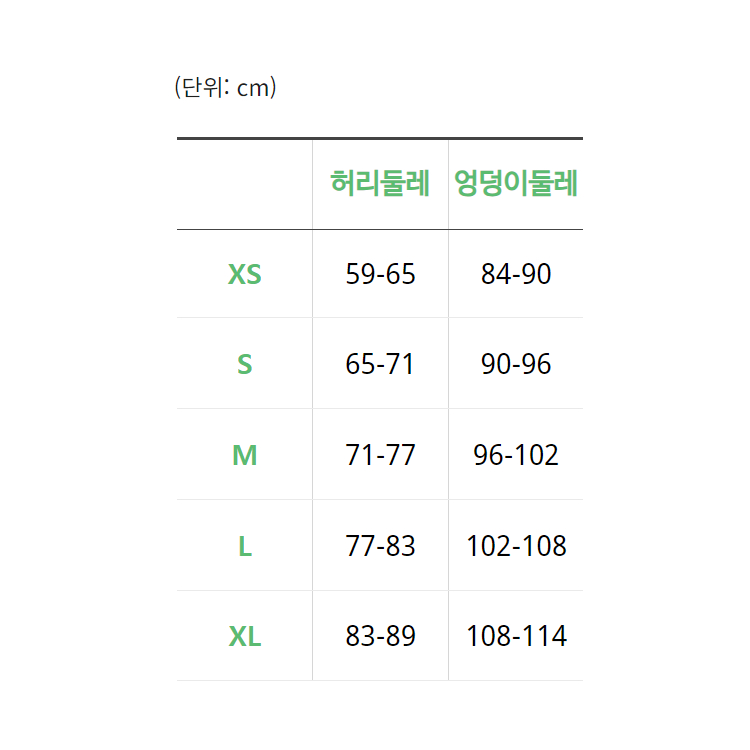Click the 90-96 hip measurement cell

516,365
